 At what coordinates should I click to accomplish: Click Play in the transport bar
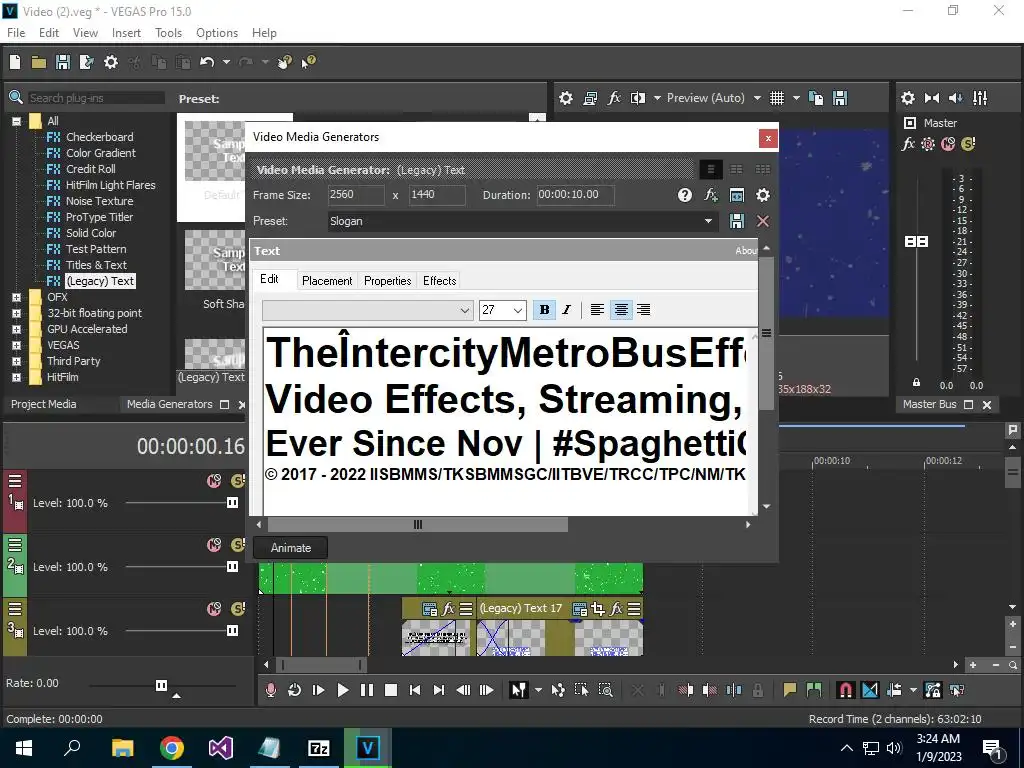[342, 690]
